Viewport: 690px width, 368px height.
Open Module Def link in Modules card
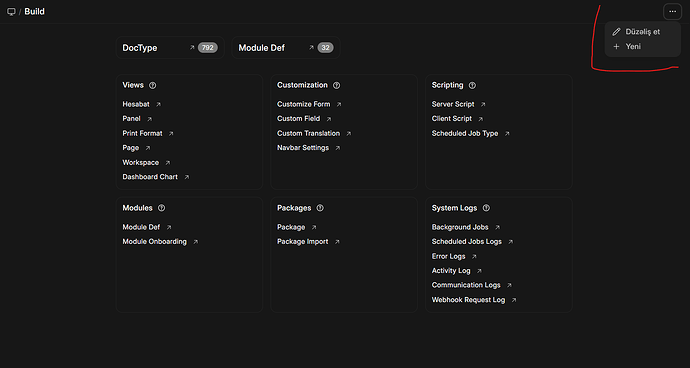[x=141, y=227]
